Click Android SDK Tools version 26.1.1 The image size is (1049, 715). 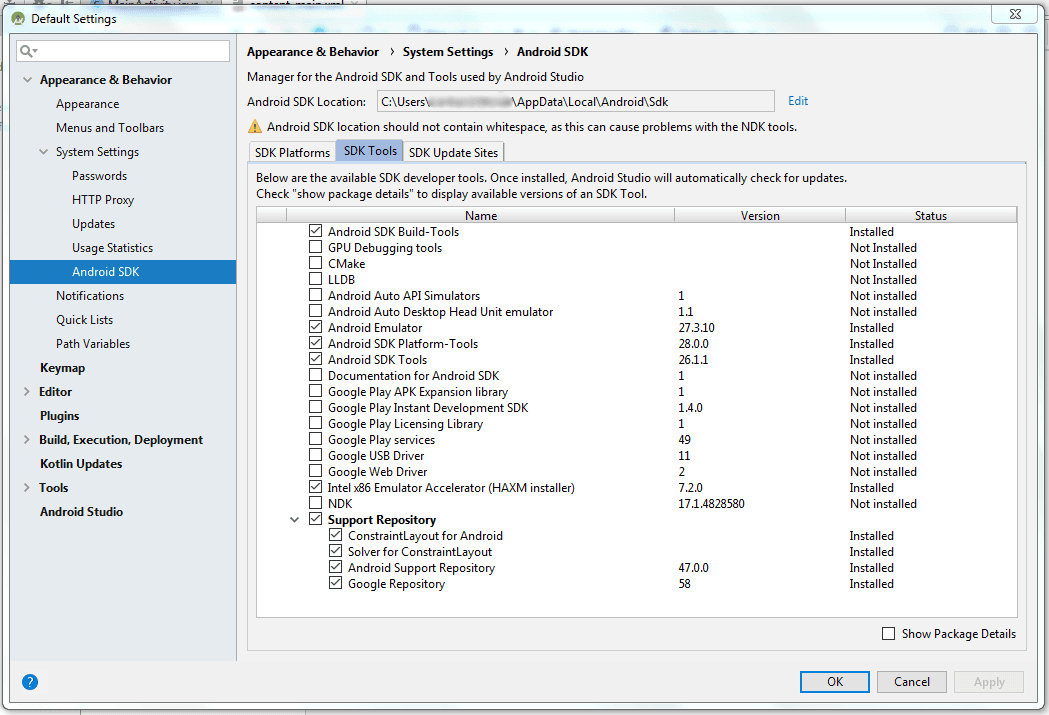pos(693,360)
